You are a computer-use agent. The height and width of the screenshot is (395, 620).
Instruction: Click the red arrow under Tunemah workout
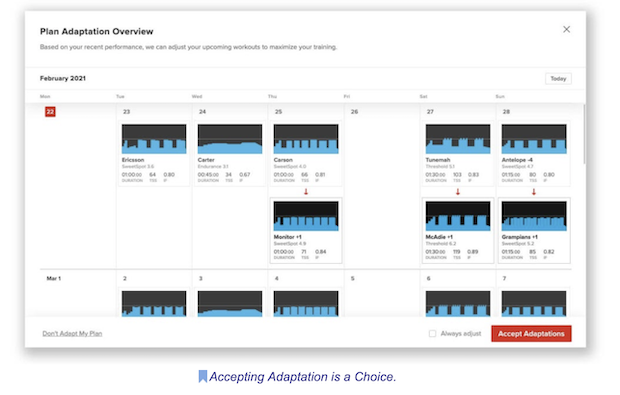click(458, 192)
